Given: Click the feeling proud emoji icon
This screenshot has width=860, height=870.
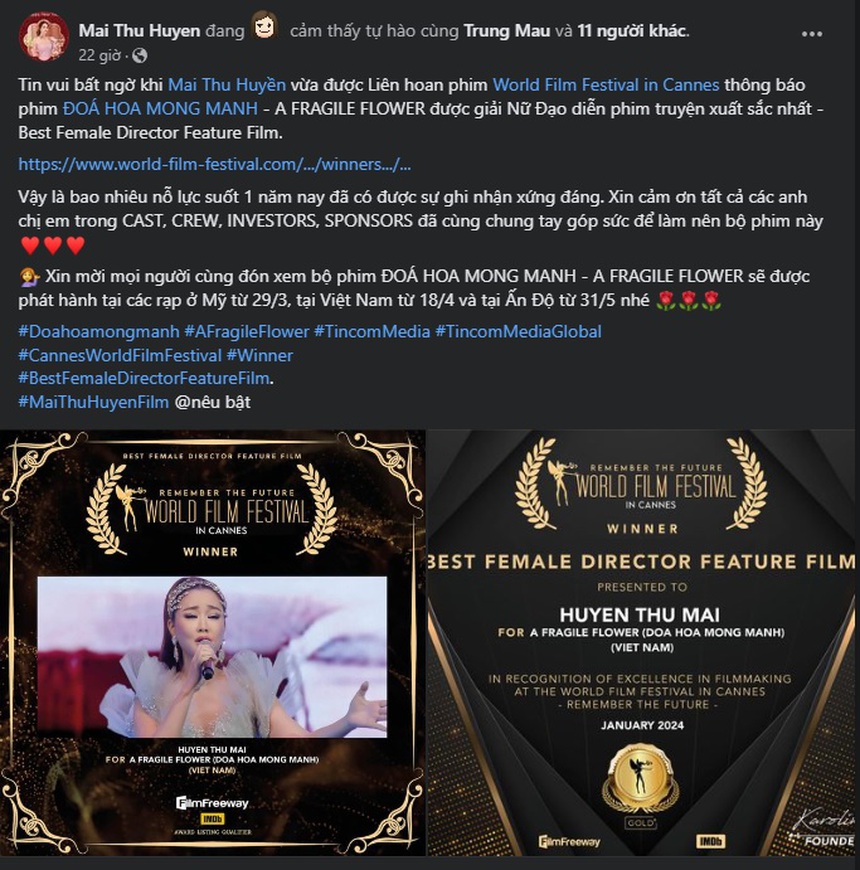Looking at the screenshot, I should [x=265, y=27].
